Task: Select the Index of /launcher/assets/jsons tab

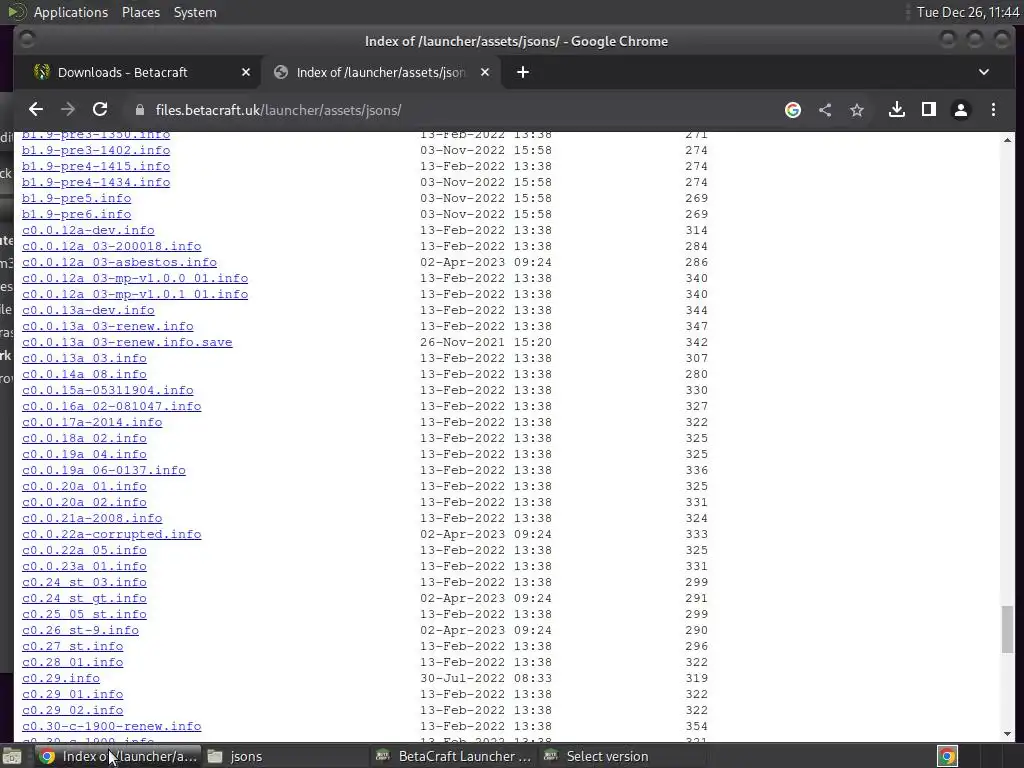Action: [x=381, y=72]
